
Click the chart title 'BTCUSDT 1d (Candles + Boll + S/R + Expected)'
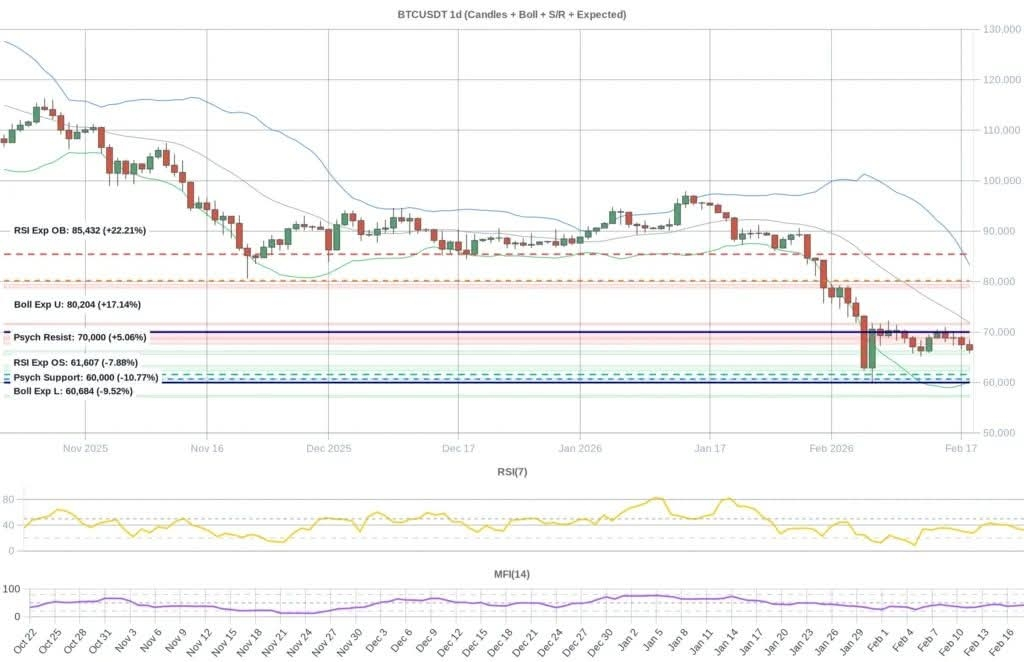[511, 14]
